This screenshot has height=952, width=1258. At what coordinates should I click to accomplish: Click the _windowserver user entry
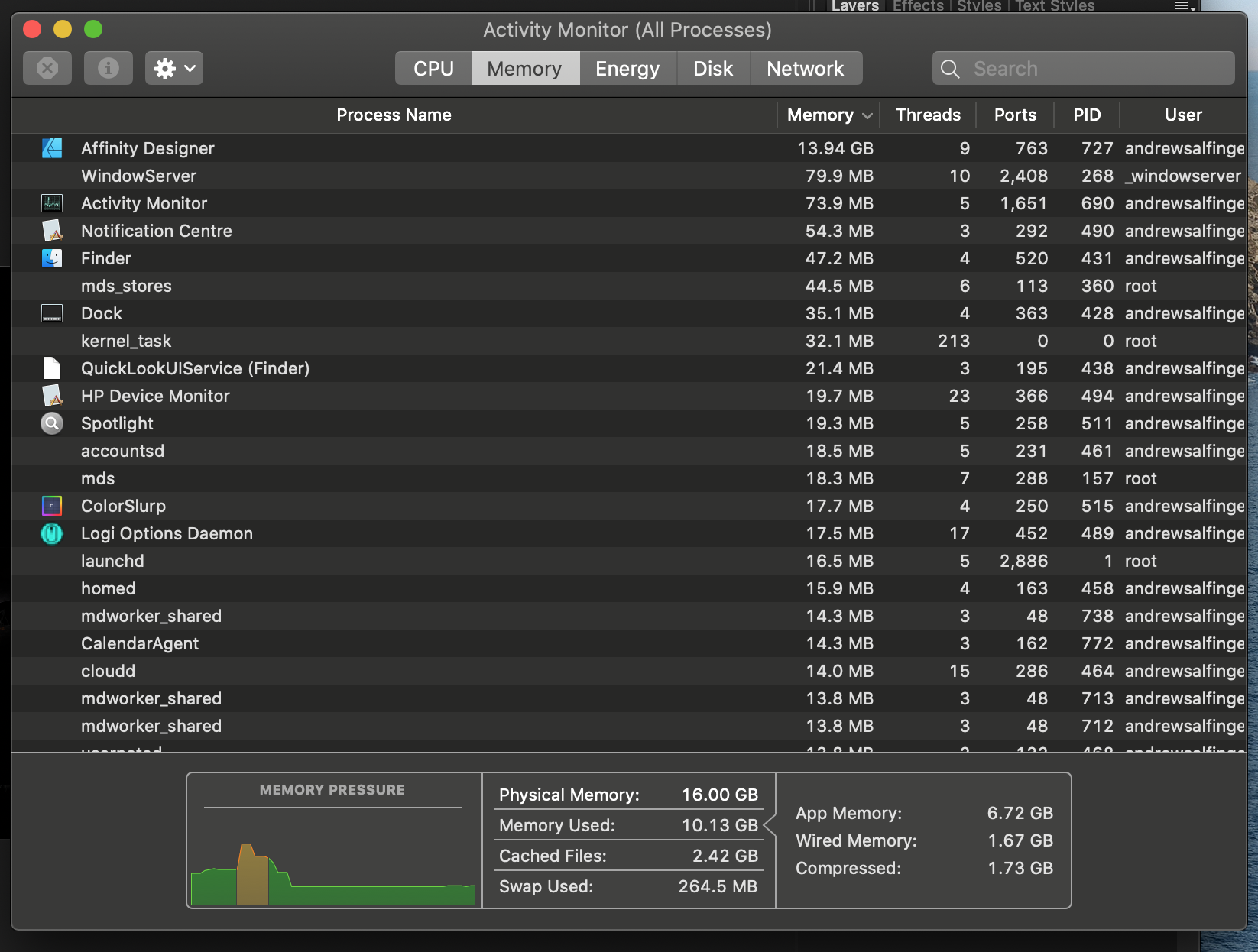click(x=1183, y=176)
